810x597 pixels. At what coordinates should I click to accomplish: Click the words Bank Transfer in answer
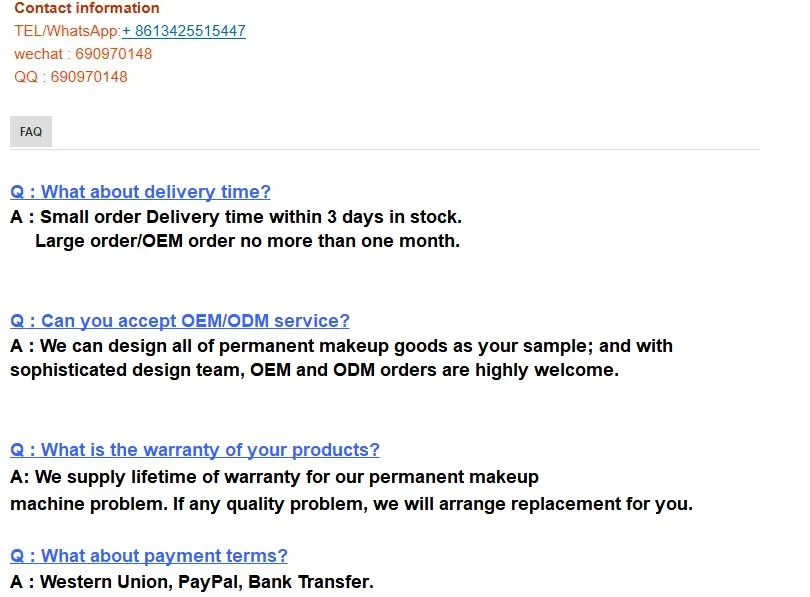tap(310, 582)
